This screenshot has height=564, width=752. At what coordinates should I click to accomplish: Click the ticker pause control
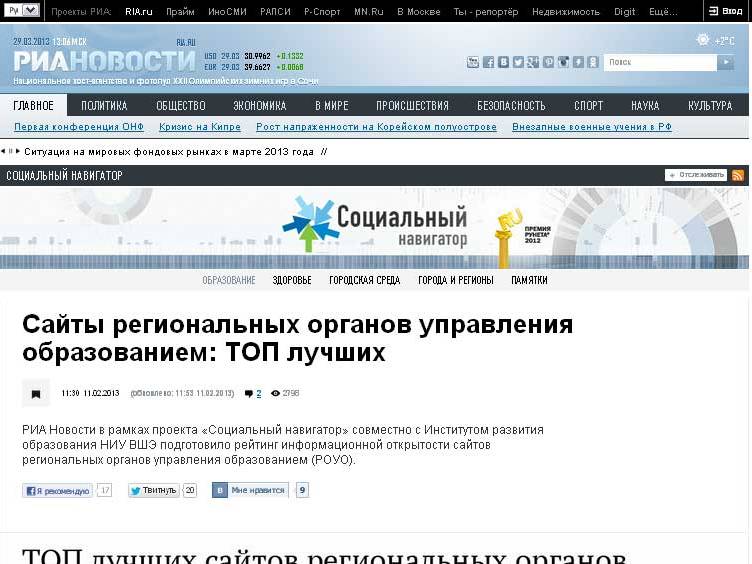click(11, 152)
